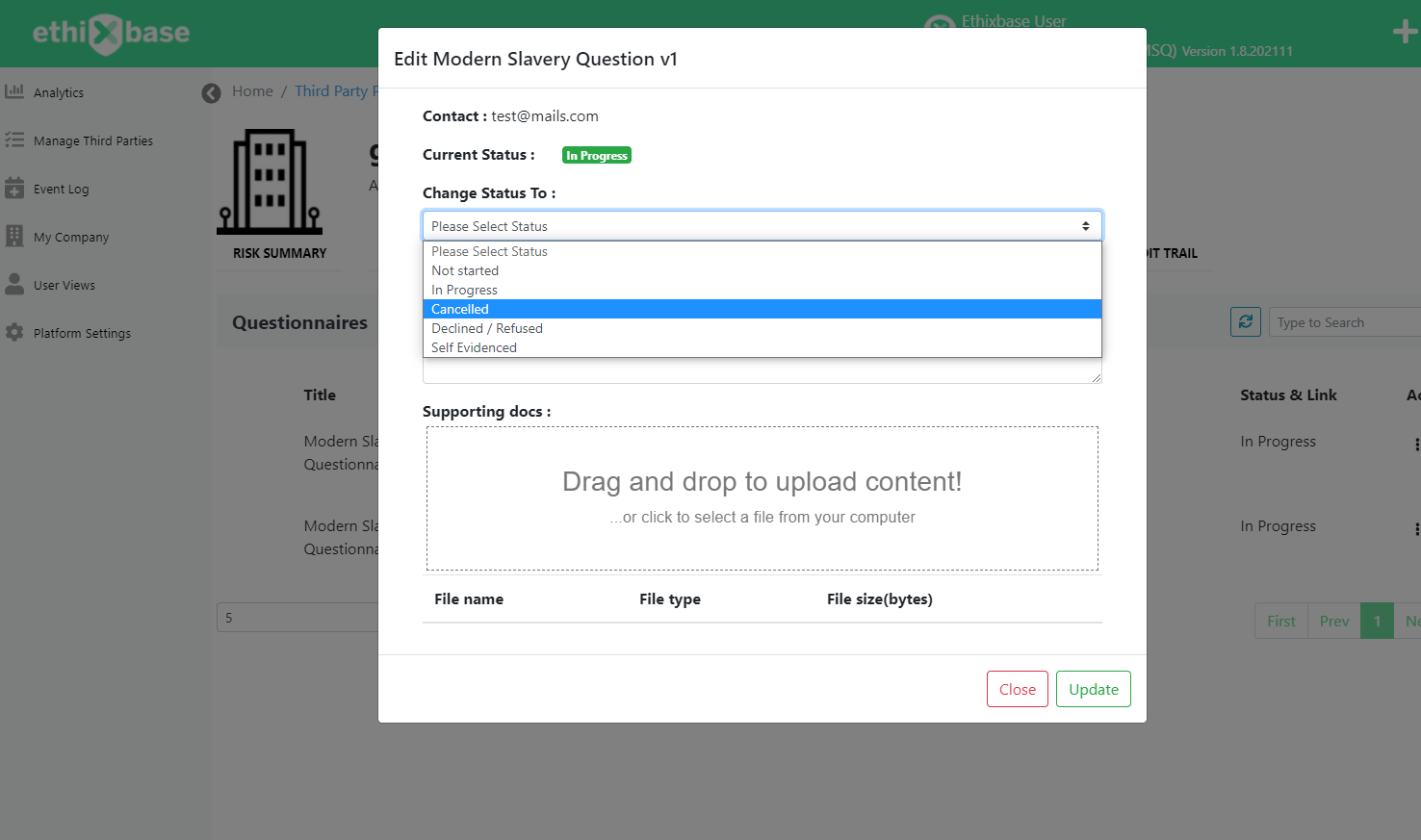This screenshot has height=840, width=1421.
Task: Go to Home breadcrumb
Action: coord(252,91)
